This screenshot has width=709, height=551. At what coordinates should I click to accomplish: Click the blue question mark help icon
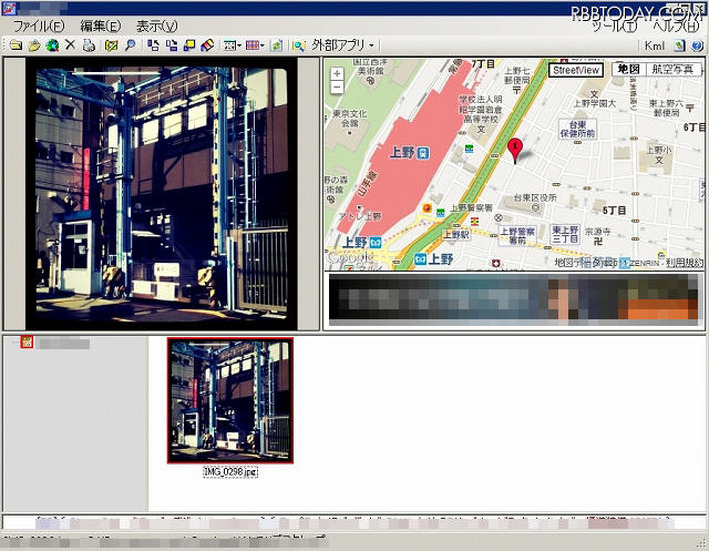click(697, 45)
